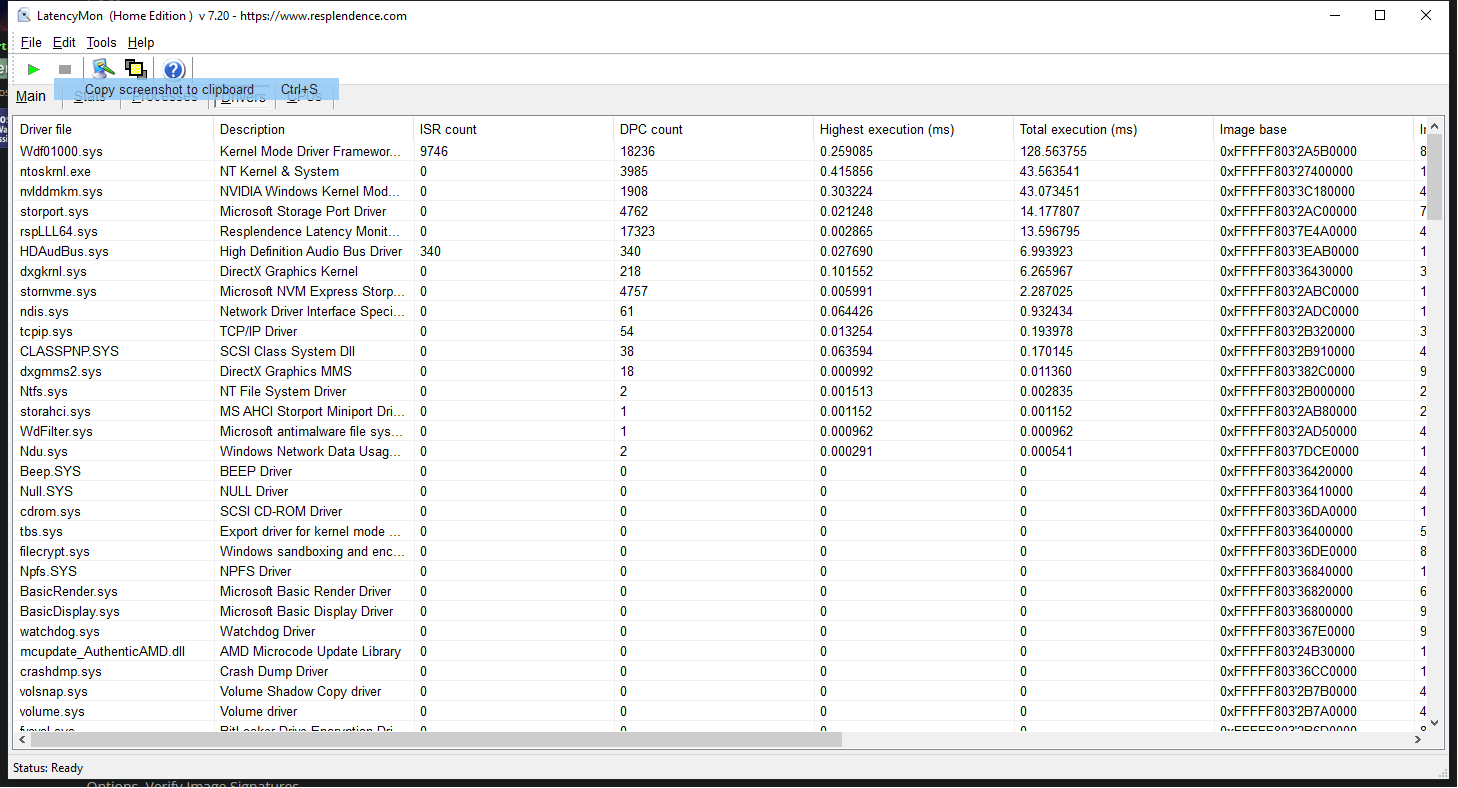Viewport: 1458px width, 788px height.
Task: Select the Ntfs.sys driver row
Action: [x=720, y=391]
